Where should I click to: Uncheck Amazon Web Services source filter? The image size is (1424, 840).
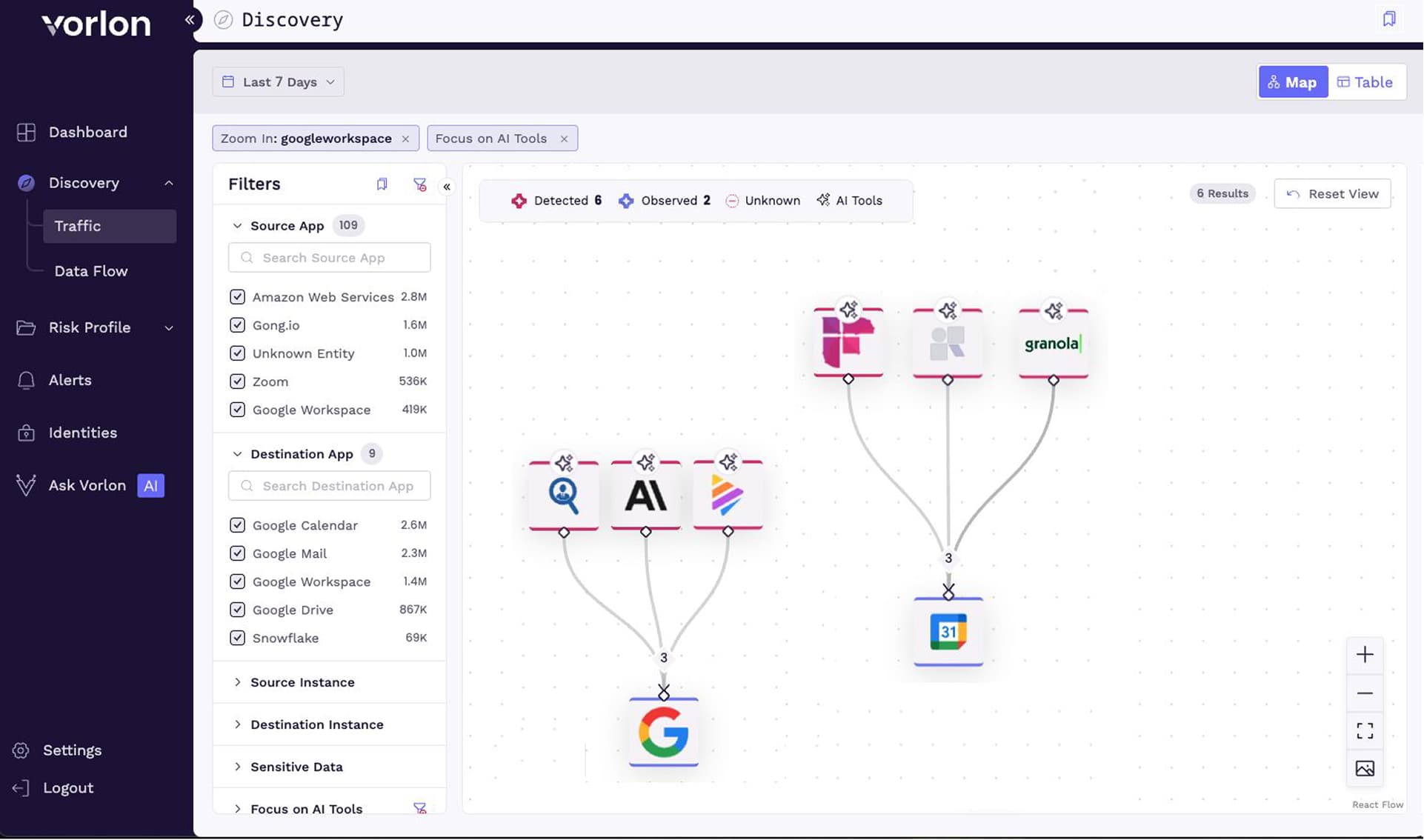237,297
